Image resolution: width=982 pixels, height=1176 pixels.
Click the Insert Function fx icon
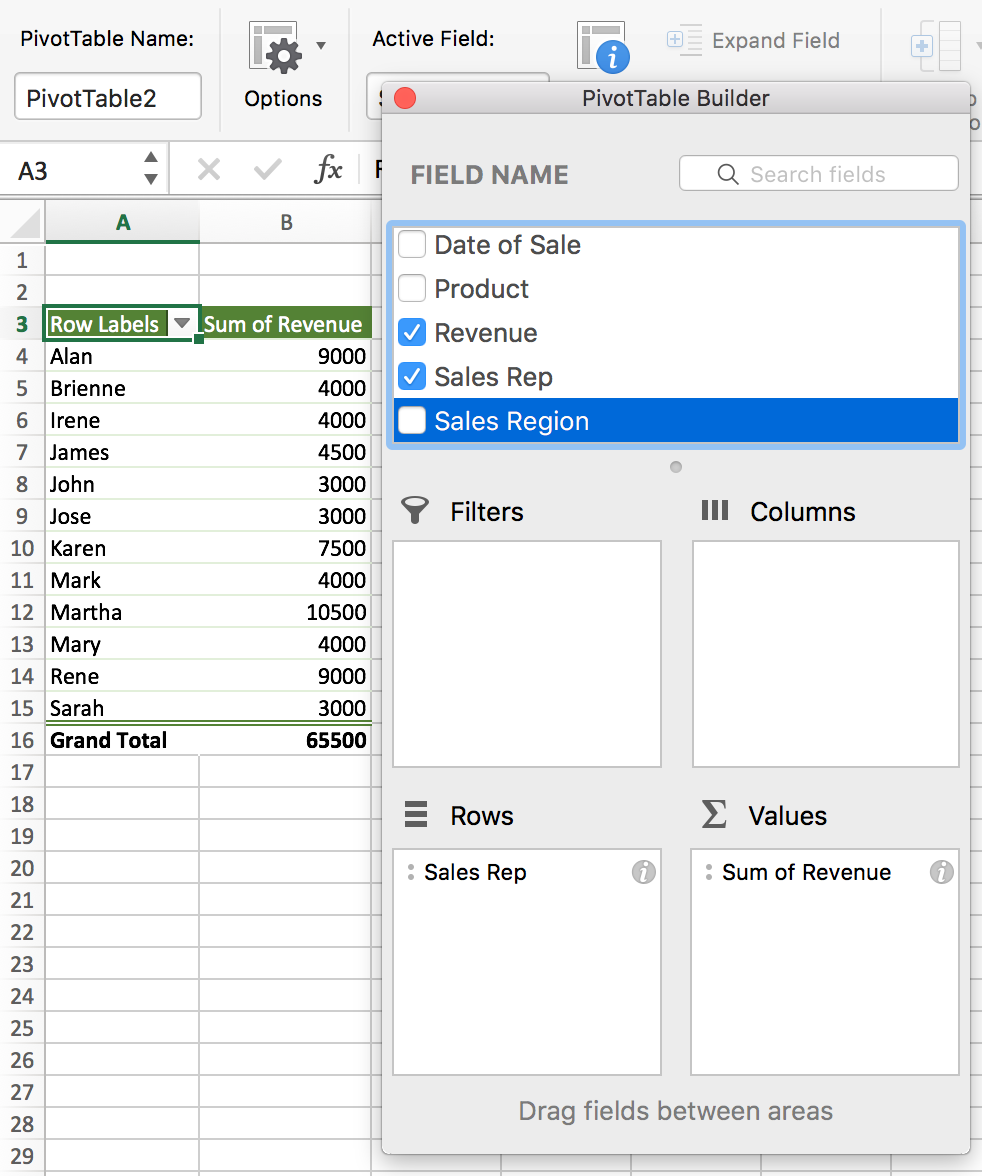tap(330, 170)
